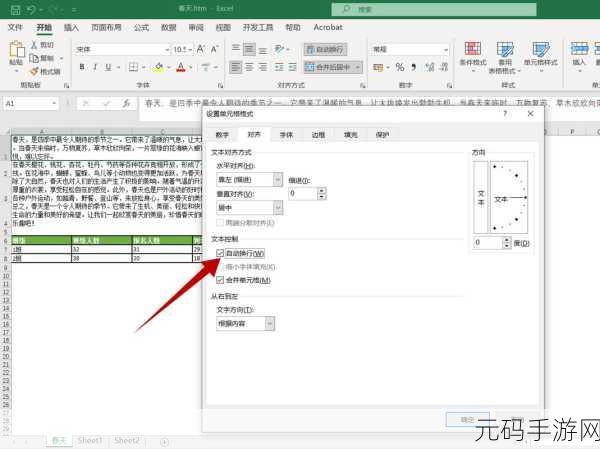Viewport: 600px width, 449px height.
Task: Open the font name 宋体 dropdown
Action: click(167, 49)
